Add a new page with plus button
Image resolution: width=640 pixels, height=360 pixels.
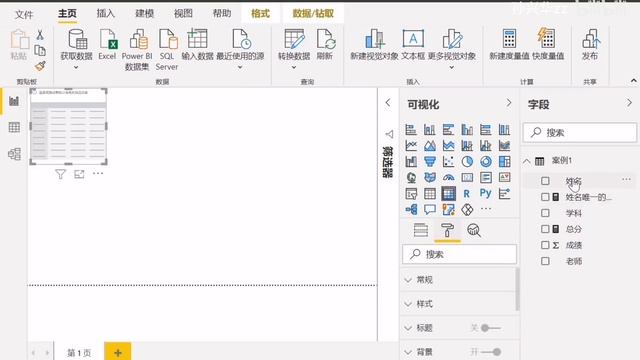click(118, 352)
